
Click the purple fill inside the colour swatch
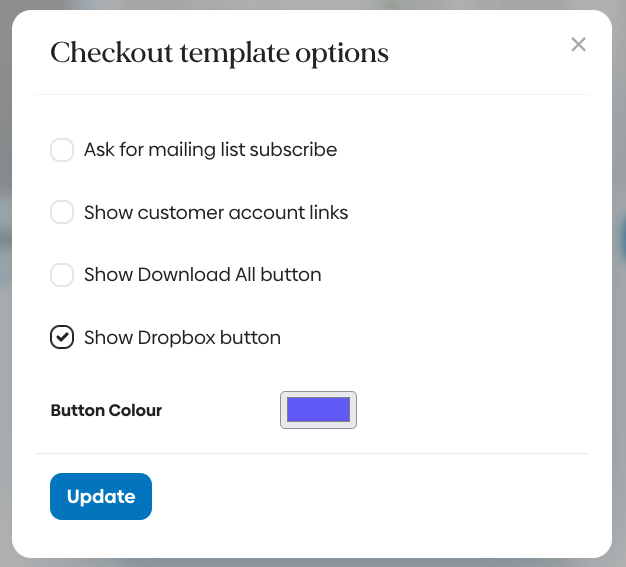pyautogui.click(x=318, y=409)
